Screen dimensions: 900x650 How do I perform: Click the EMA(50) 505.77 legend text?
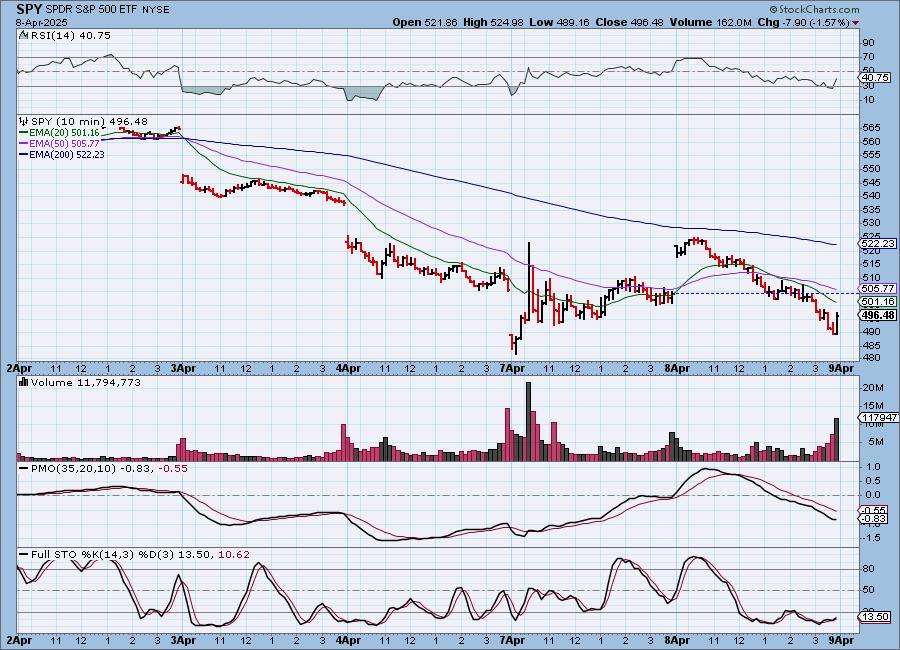pyautogui.click(x=64, y=144)
